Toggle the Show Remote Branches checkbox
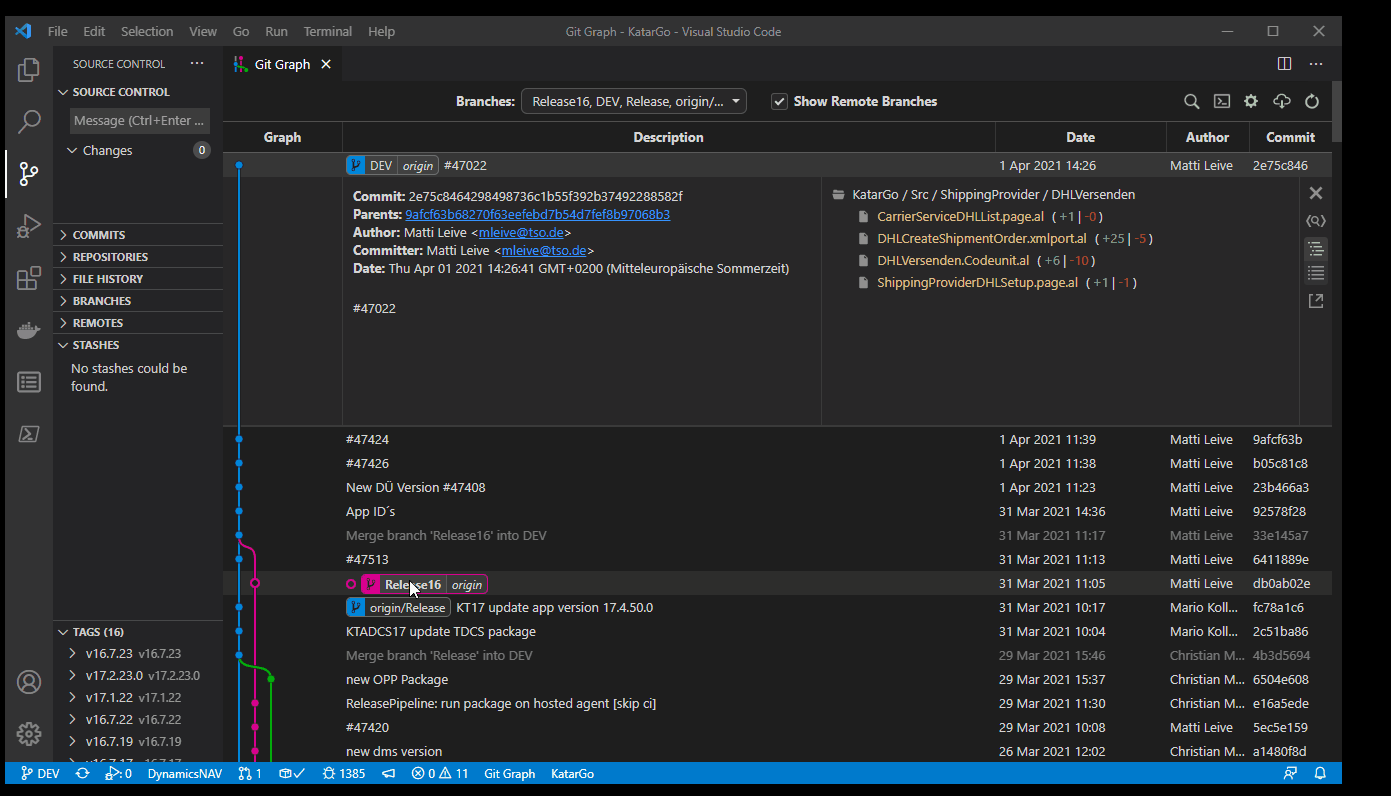The width and height of the screenshot is (1391, 796). coord(779,101)
